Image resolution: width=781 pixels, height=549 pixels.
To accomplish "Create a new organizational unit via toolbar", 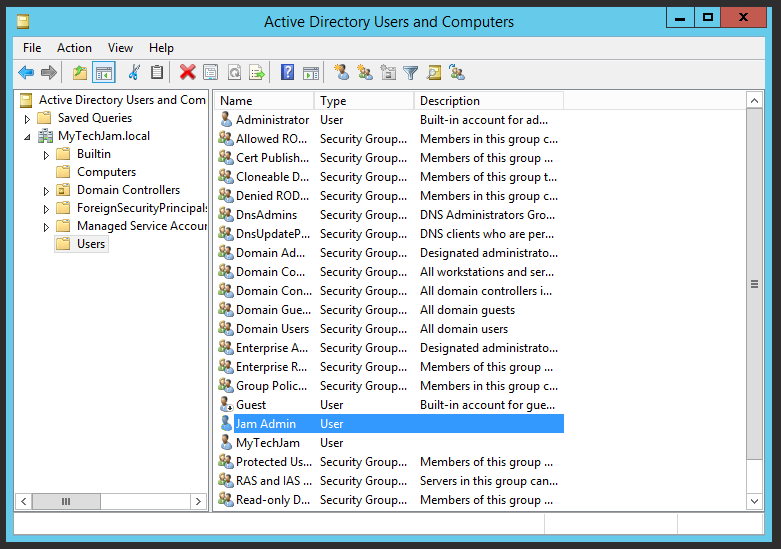I will (x=388, y=73).
